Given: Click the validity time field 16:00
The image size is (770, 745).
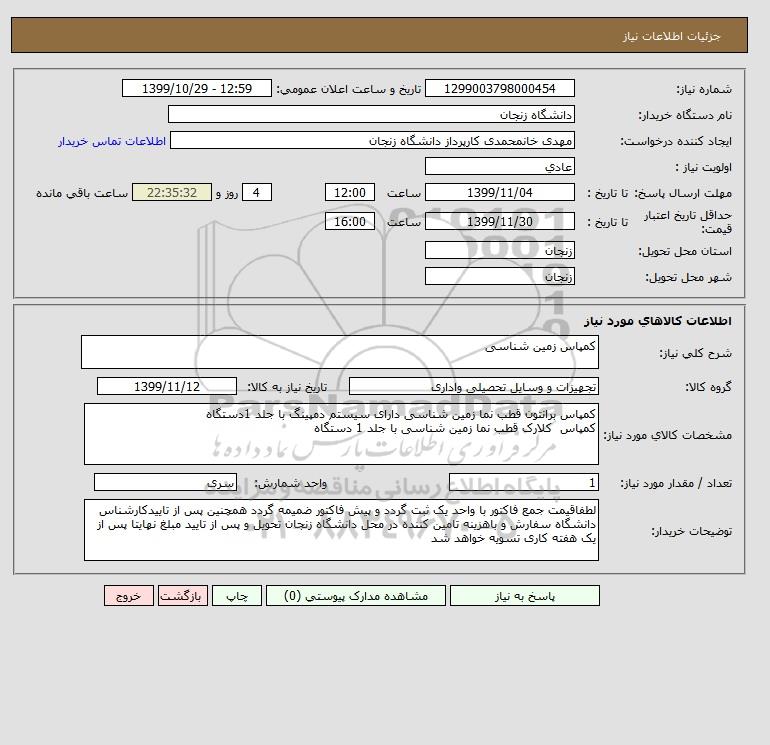Looking at the screenshot, I should (x=350, y=221).
